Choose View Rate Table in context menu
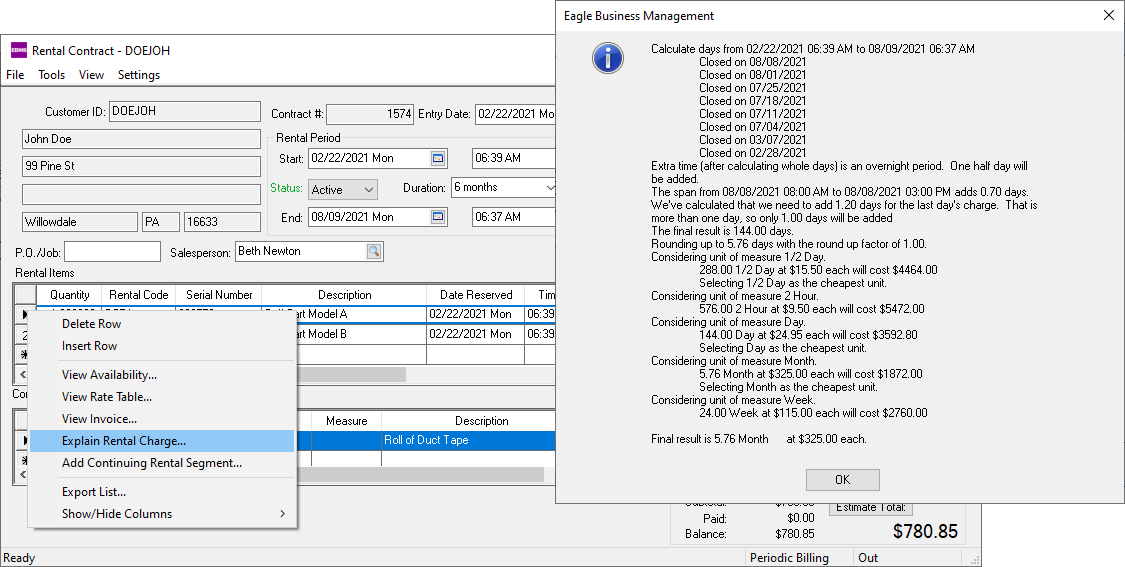Image resolution: width=1125 pixels, height=567 pixels. click(107, 397)
